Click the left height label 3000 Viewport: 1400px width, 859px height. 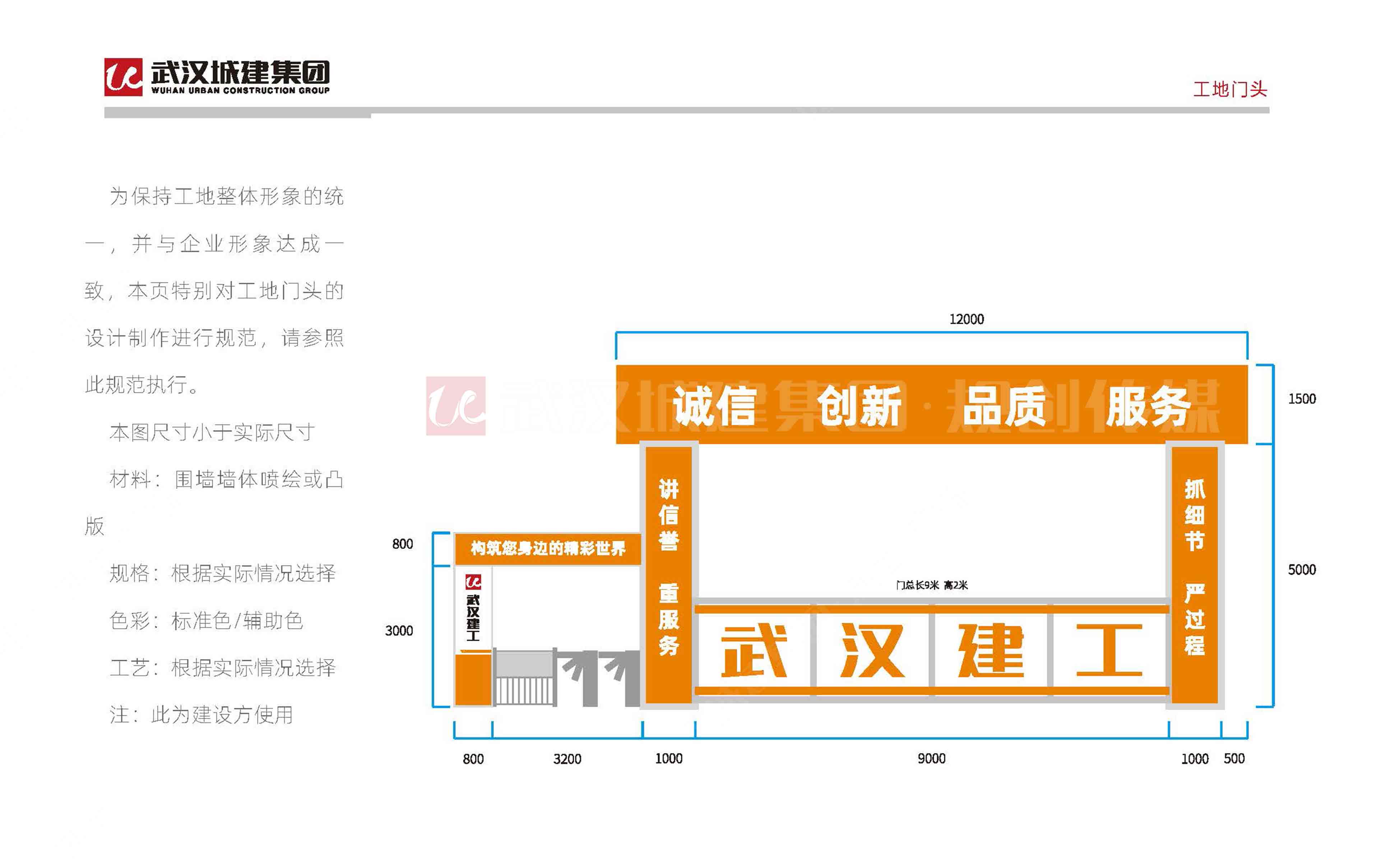tap(399, 631)
